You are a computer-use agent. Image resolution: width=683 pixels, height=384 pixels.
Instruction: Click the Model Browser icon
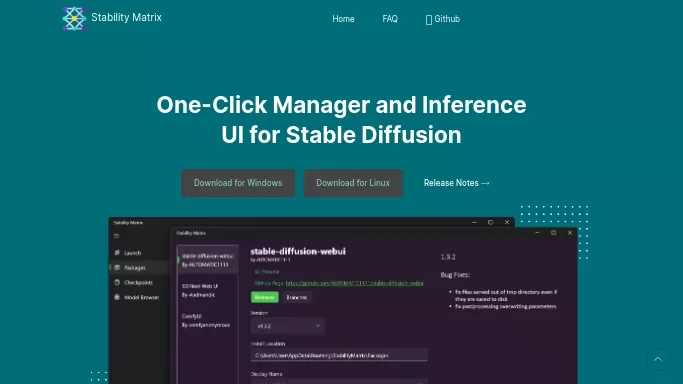117,297
